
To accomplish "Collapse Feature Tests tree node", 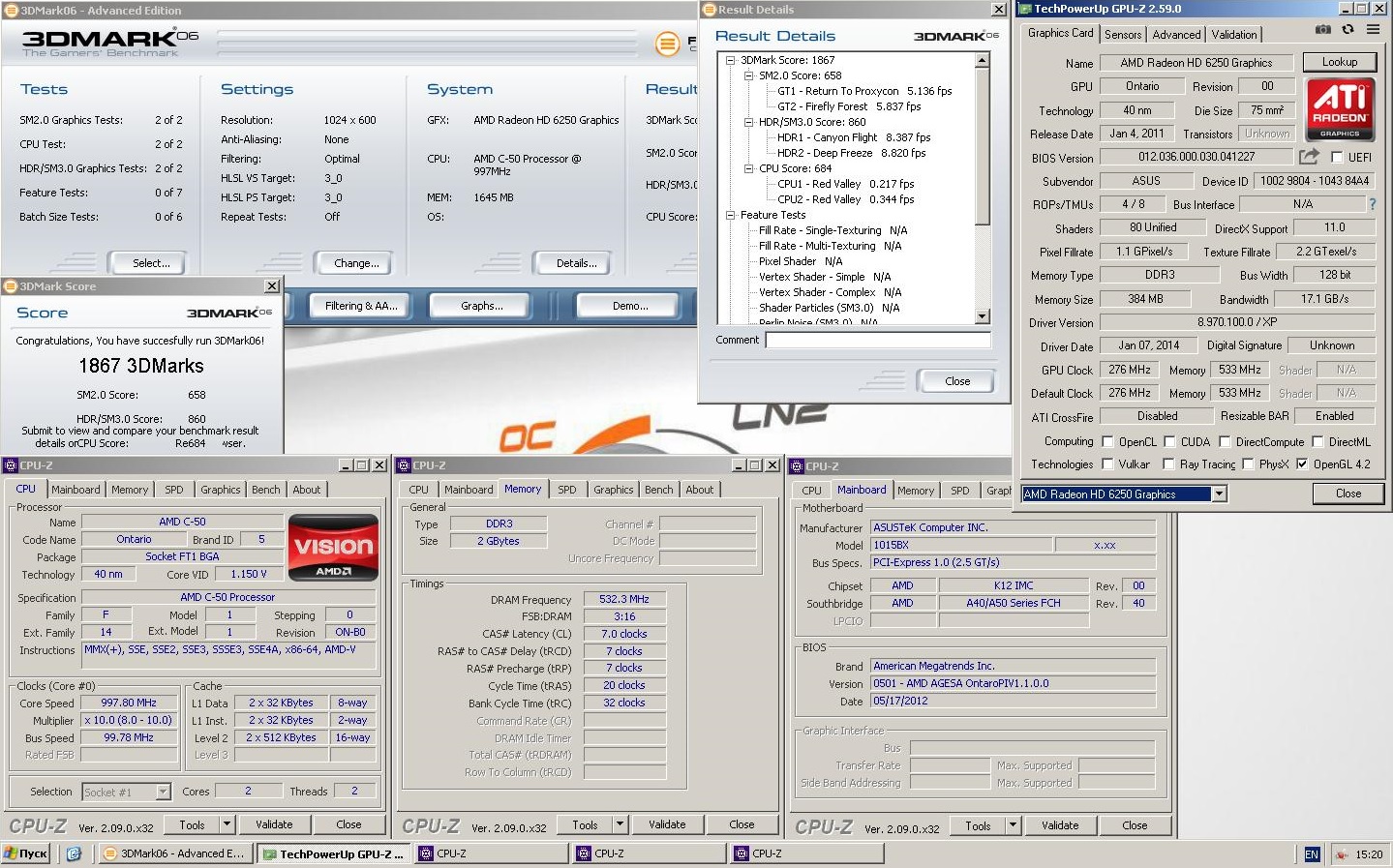I will [731, 215].
